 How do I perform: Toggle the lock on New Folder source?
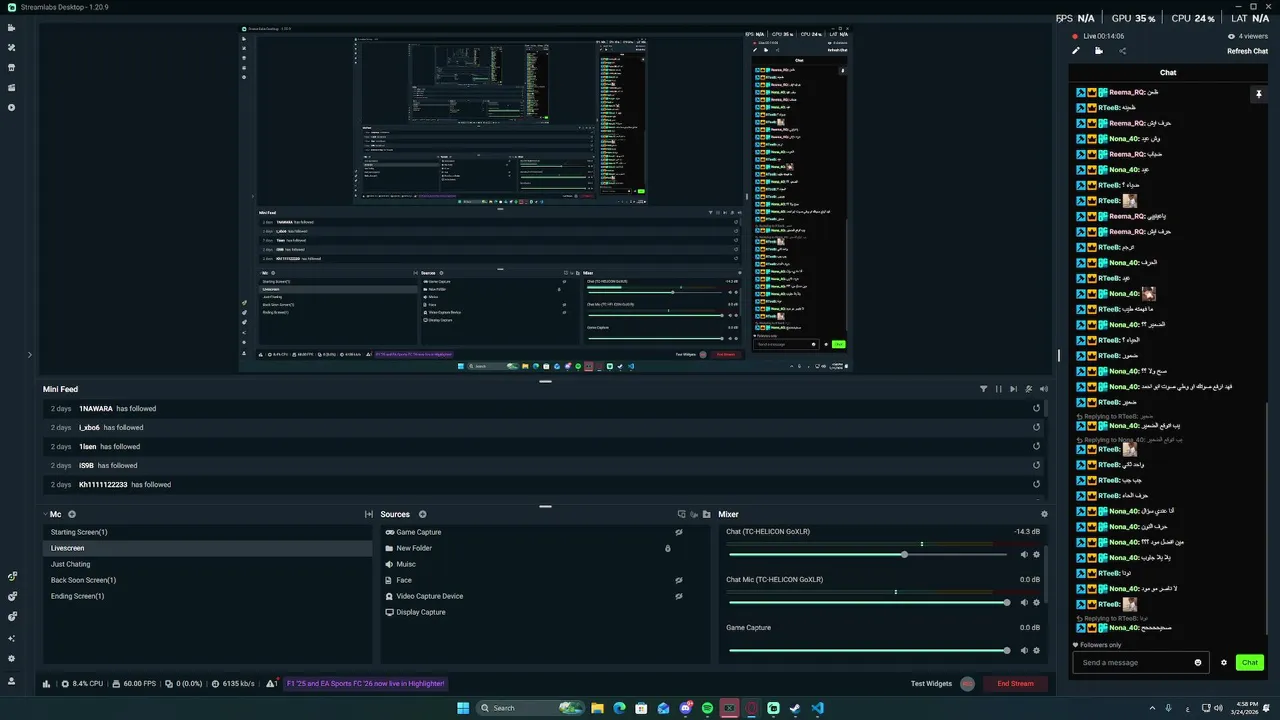coord(668,548)
